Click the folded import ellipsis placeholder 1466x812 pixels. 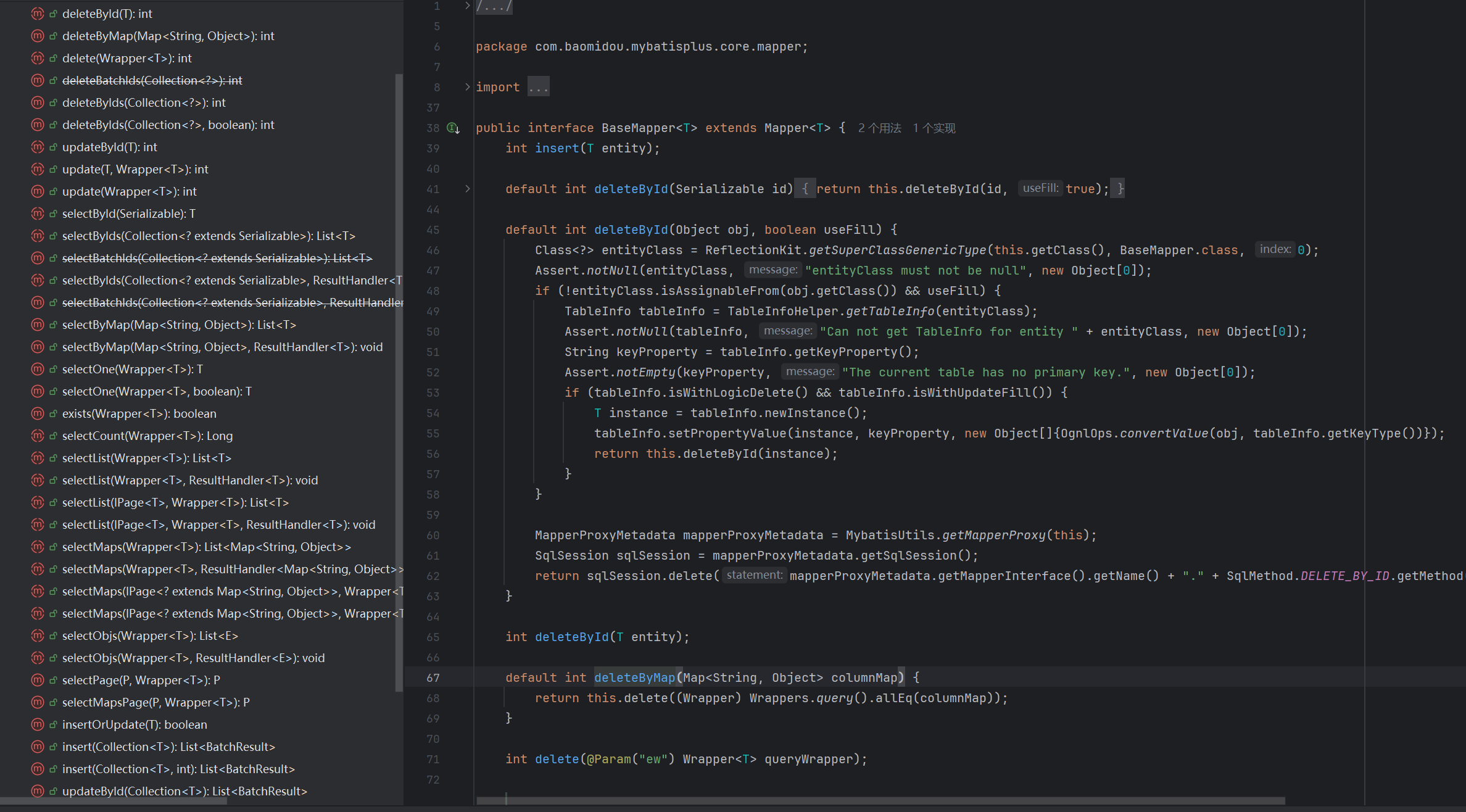(x=538, y=87)
